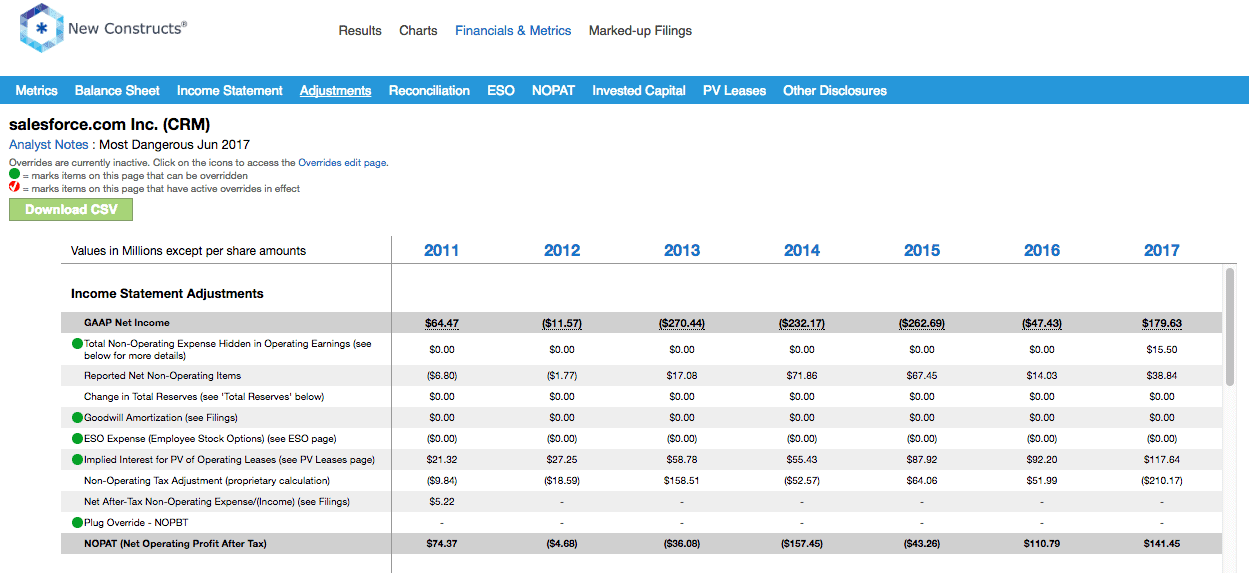The height and width of the screenshot is (573, 1249).
Task: Open the ESO tab
Action: (x=501, y=90)
